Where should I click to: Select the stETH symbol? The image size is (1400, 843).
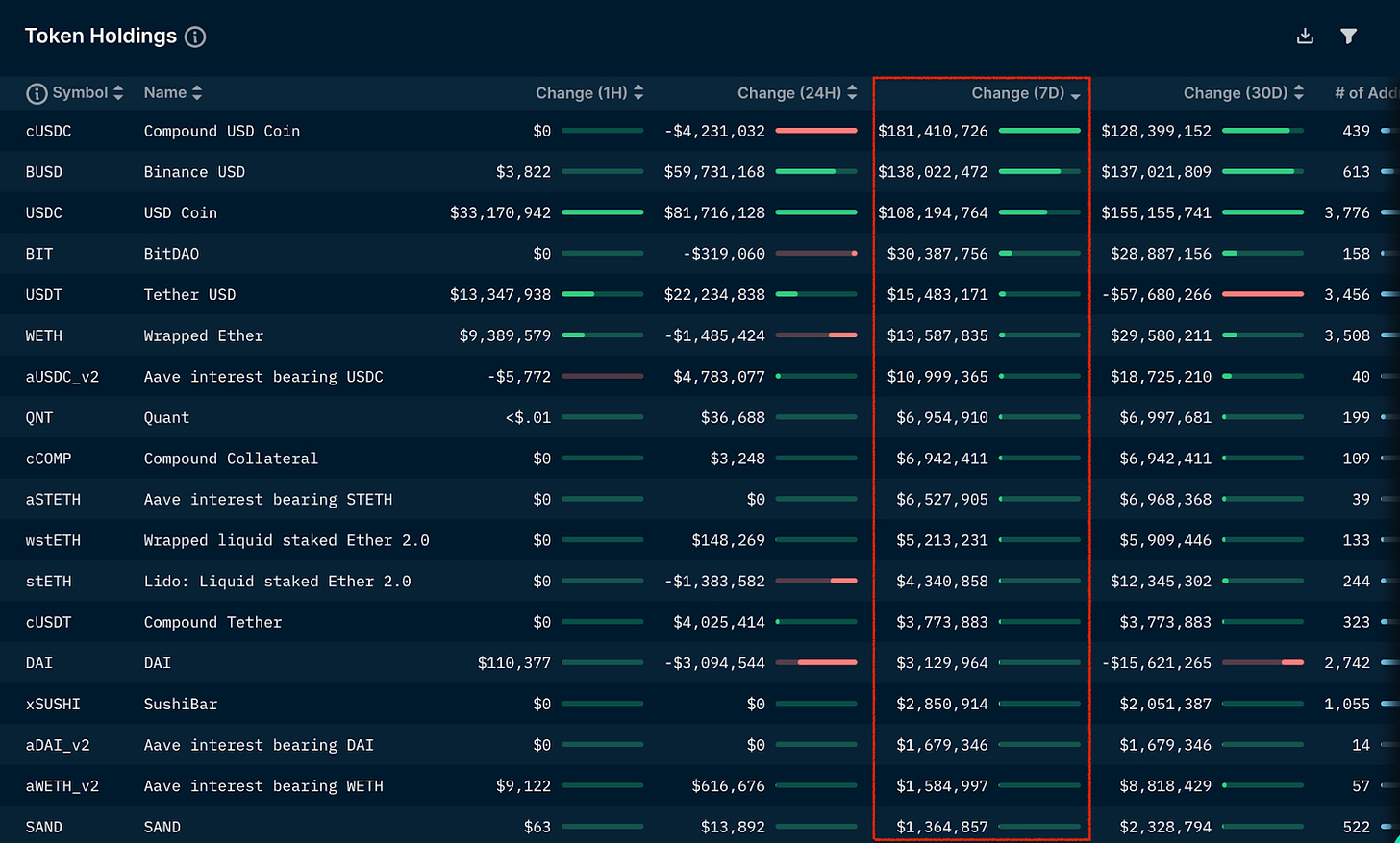click(49, 582)
